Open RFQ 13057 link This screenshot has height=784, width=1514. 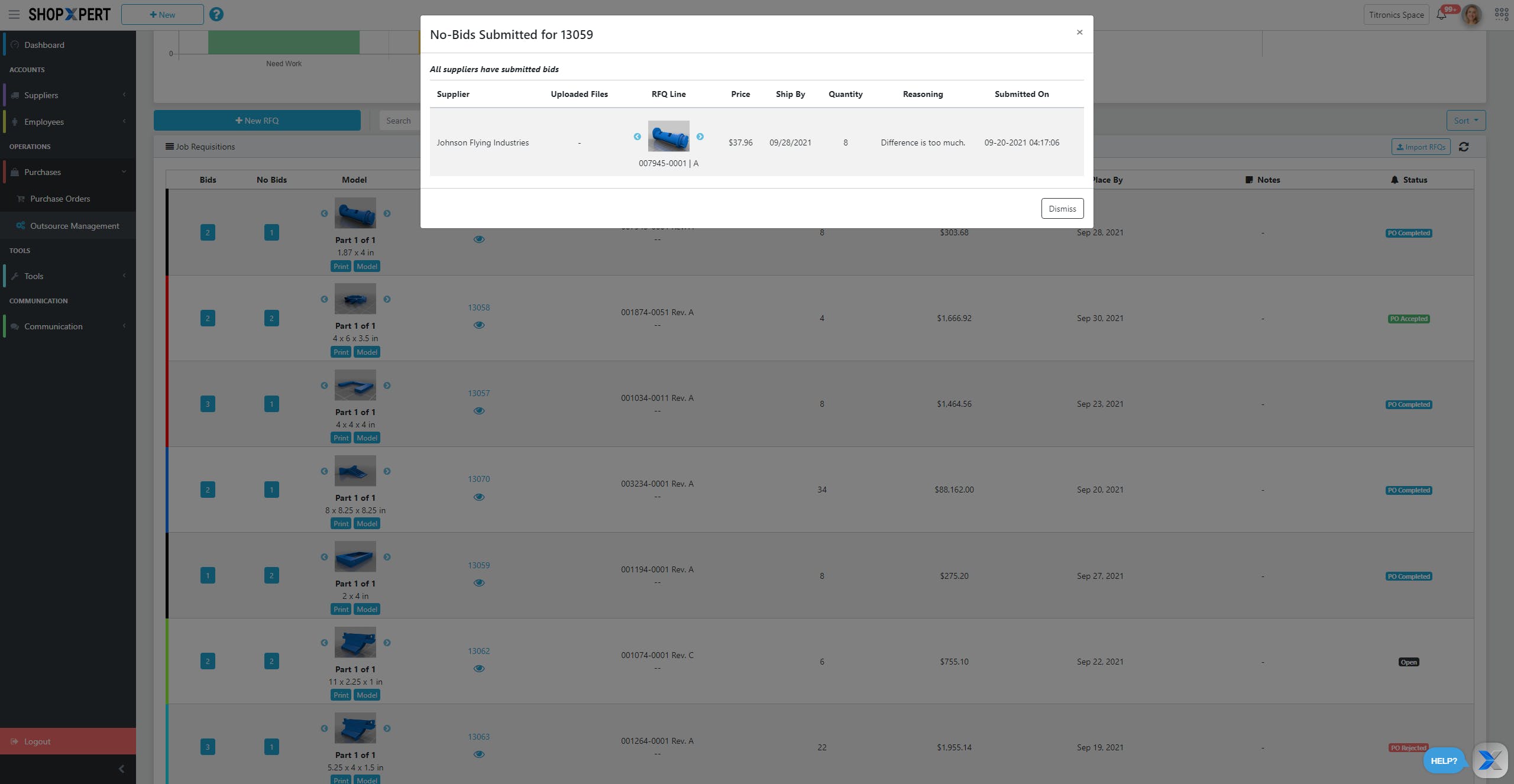(x=478, y=393)
